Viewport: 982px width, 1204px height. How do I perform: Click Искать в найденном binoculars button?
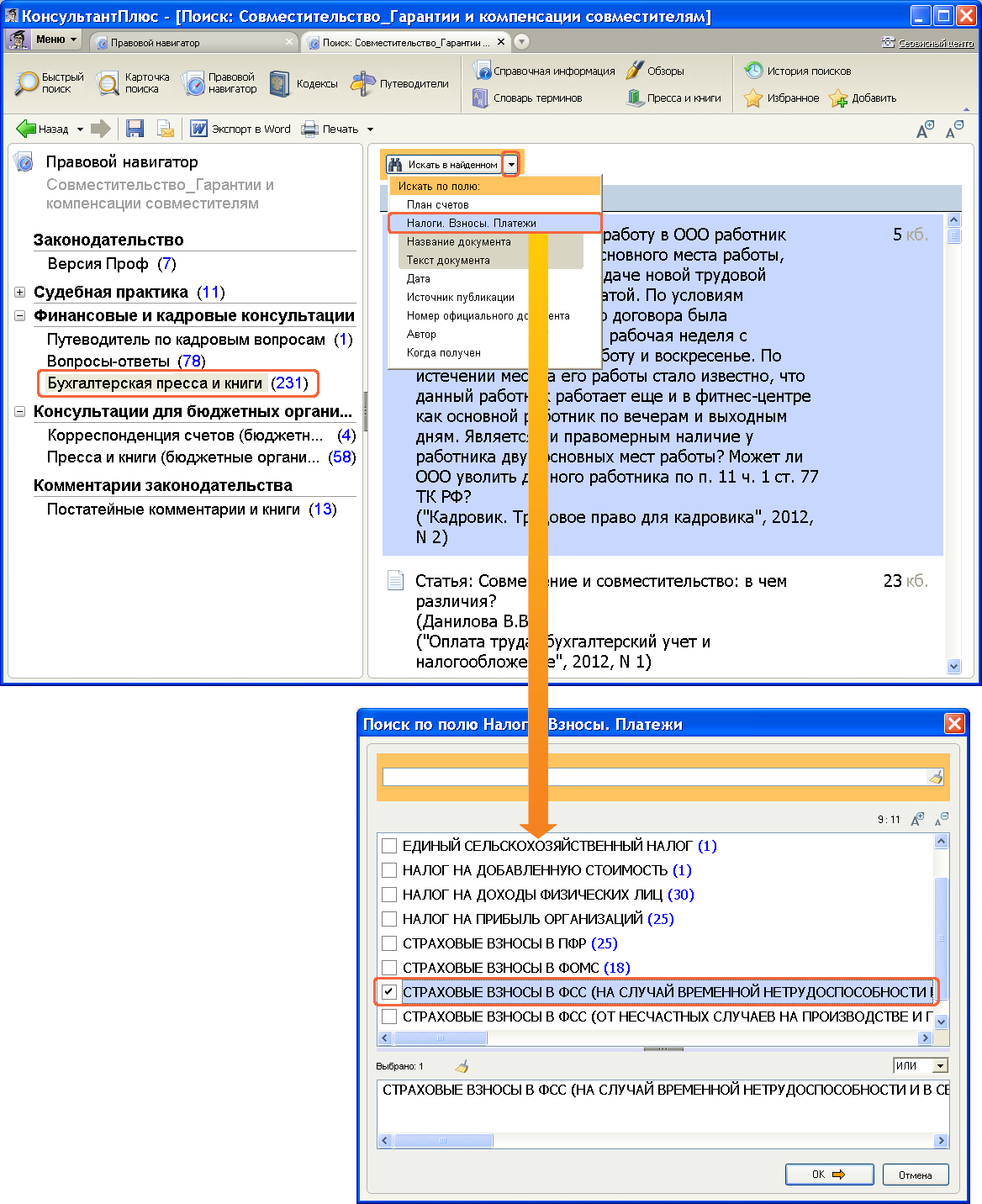443,165
